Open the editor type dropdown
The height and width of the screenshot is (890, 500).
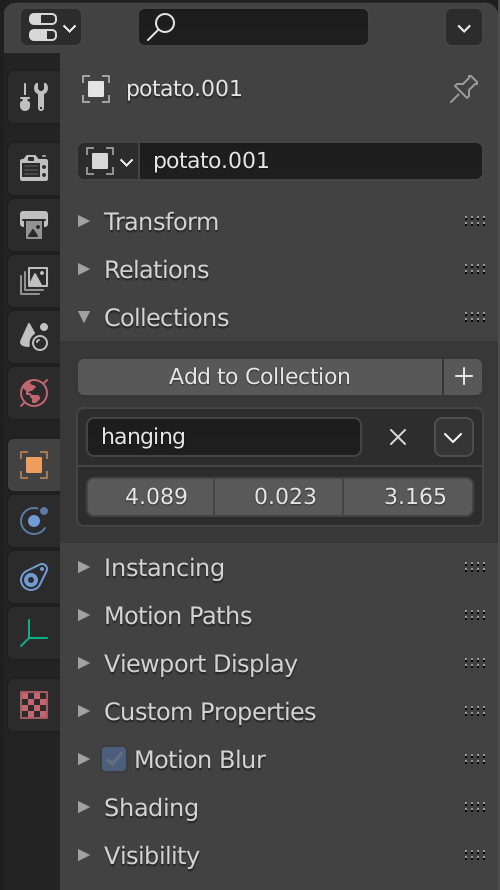tap(51, 27)
